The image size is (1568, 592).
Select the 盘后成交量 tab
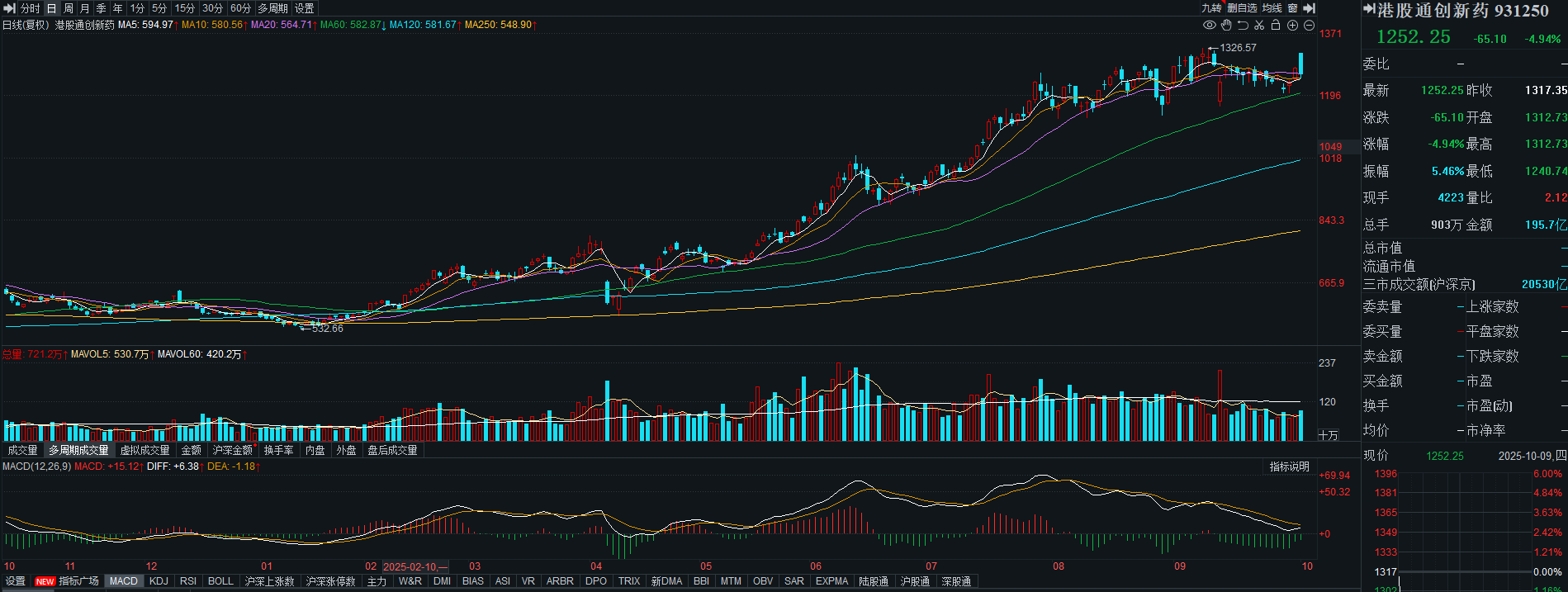392,450
